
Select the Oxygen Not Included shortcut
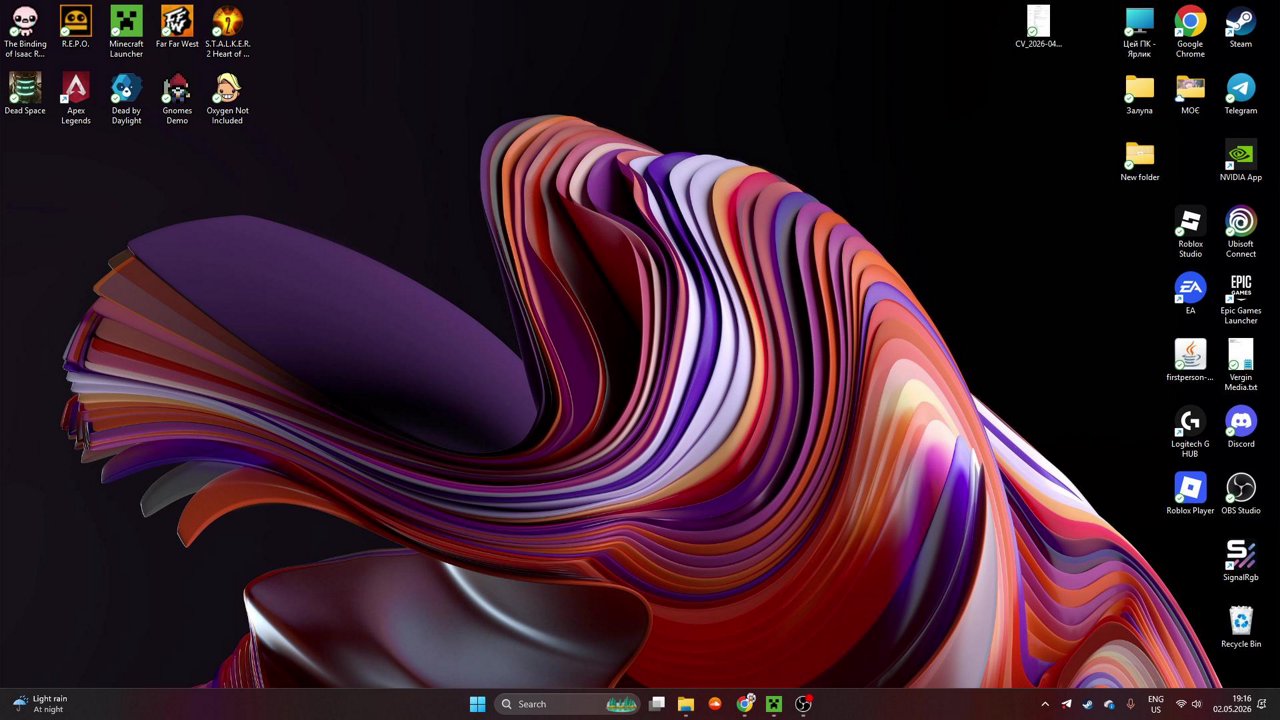(227, 98)
